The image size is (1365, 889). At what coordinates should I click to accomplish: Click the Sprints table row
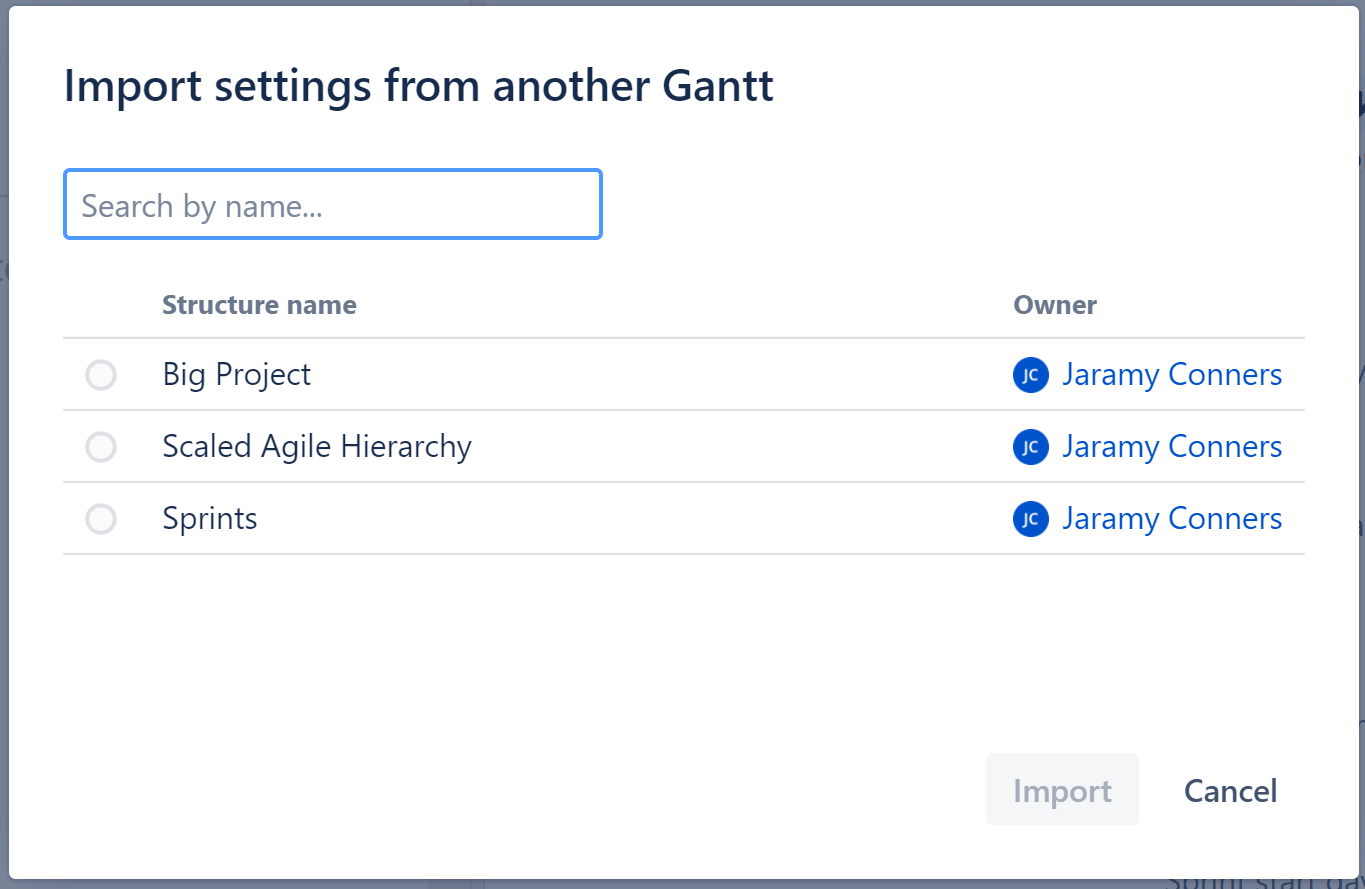[x=600, y=519]
